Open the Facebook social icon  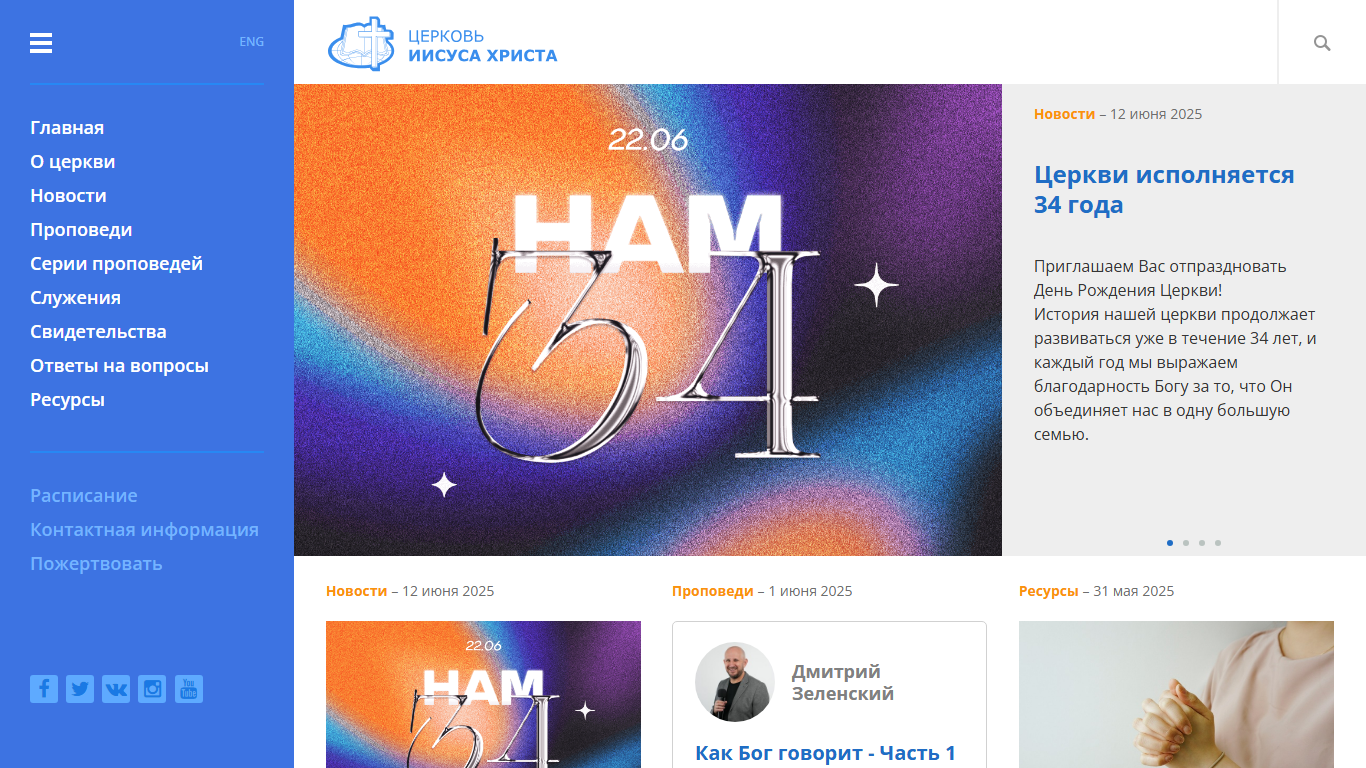point(44,689)
